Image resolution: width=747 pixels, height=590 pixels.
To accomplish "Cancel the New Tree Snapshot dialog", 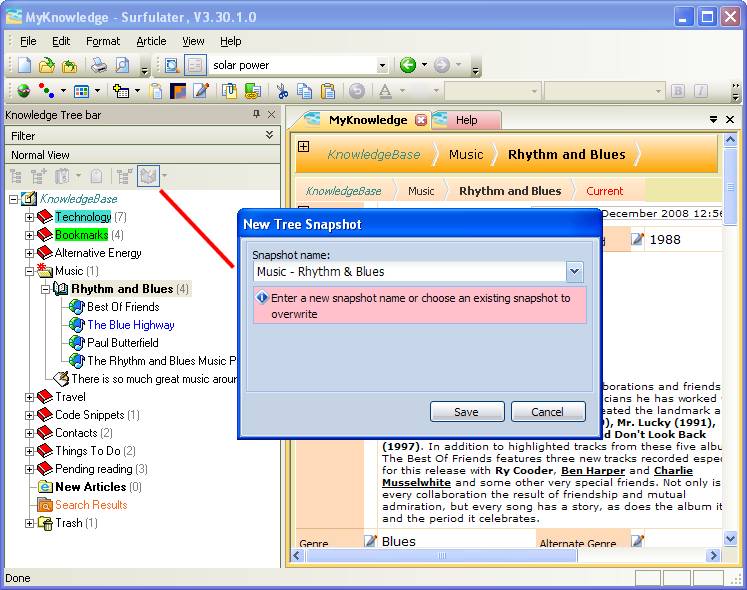I will click(x=547, y=412).
